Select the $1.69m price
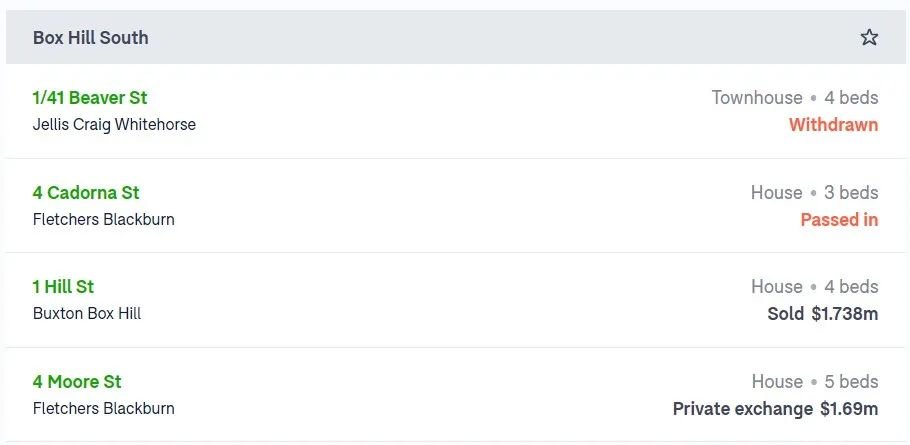This screenshot has width=910, height=445. pos(849,409)
